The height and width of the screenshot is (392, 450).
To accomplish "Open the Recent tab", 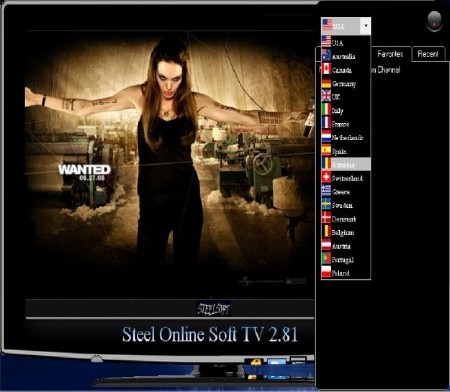I will (x=428, y=54).
